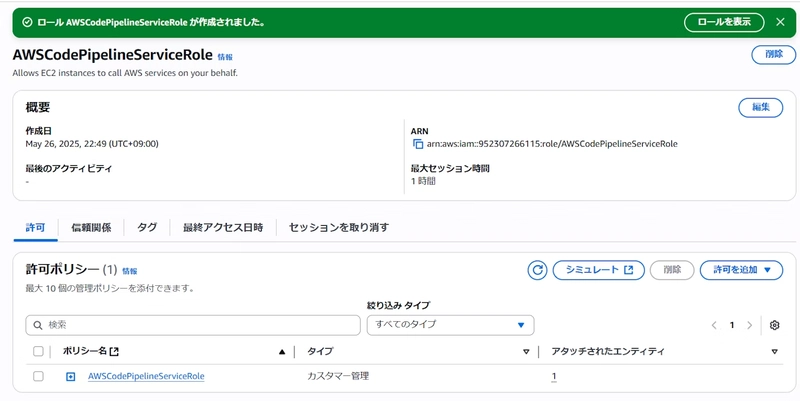Open the すべてのタイプ filter dropdown
The image size is (800, 401).
(451, 324)
